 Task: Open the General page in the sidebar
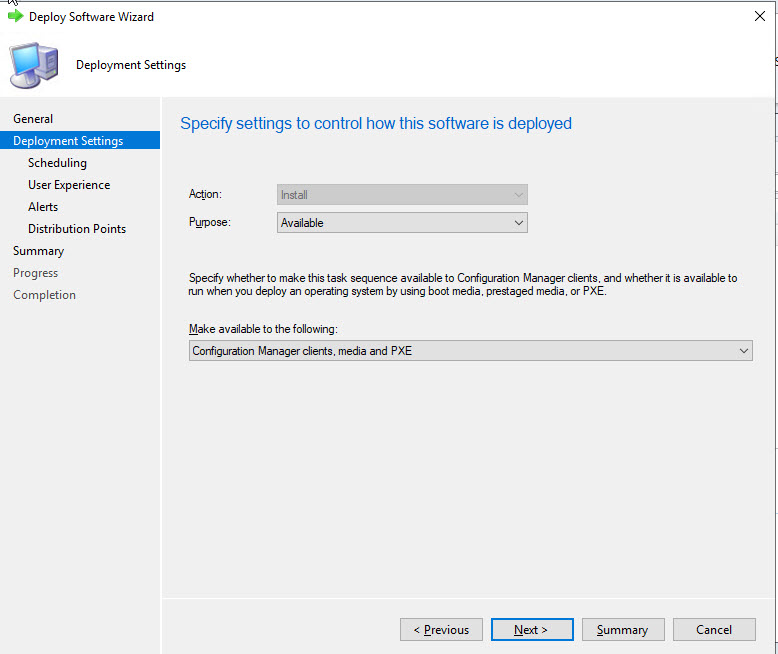tap(33, 119)
